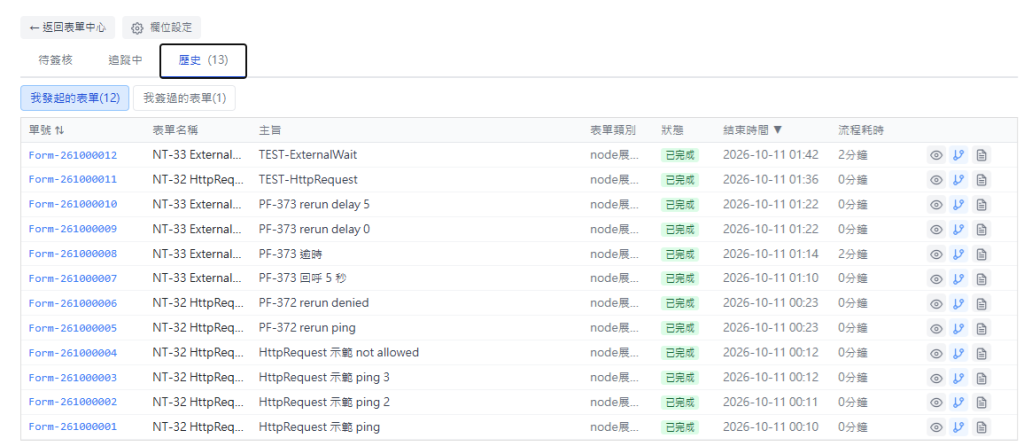Sort by the 單號 column header
1024x446 pixels.
46,130
